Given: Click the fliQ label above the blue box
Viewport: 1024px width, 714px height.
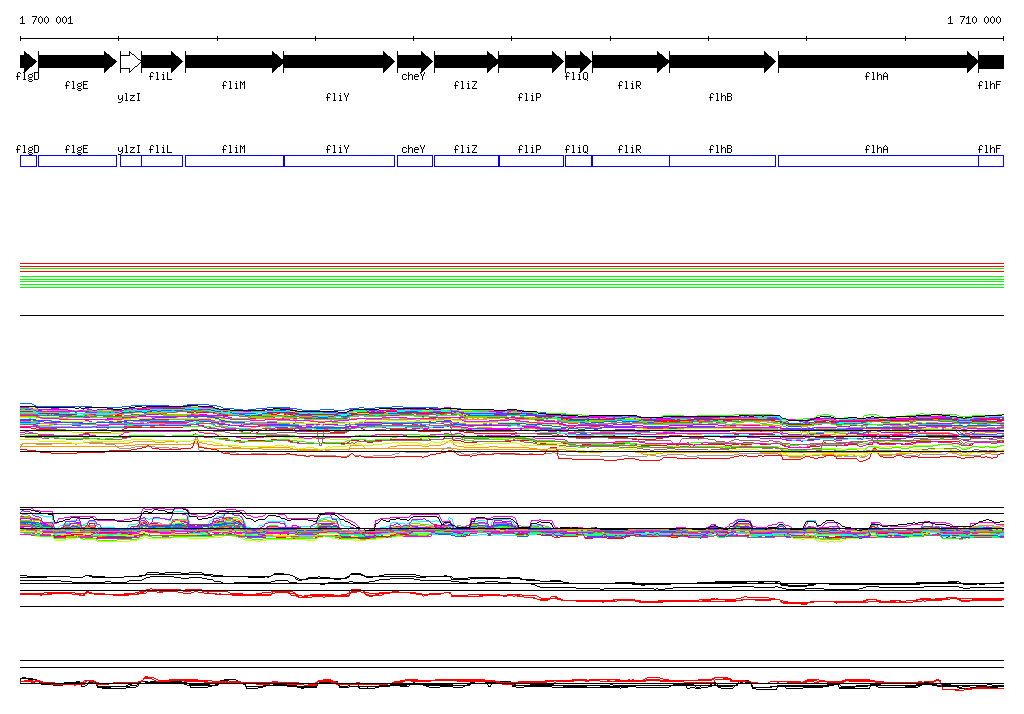Looking at the screenshot, I should [x=577, y=149].
